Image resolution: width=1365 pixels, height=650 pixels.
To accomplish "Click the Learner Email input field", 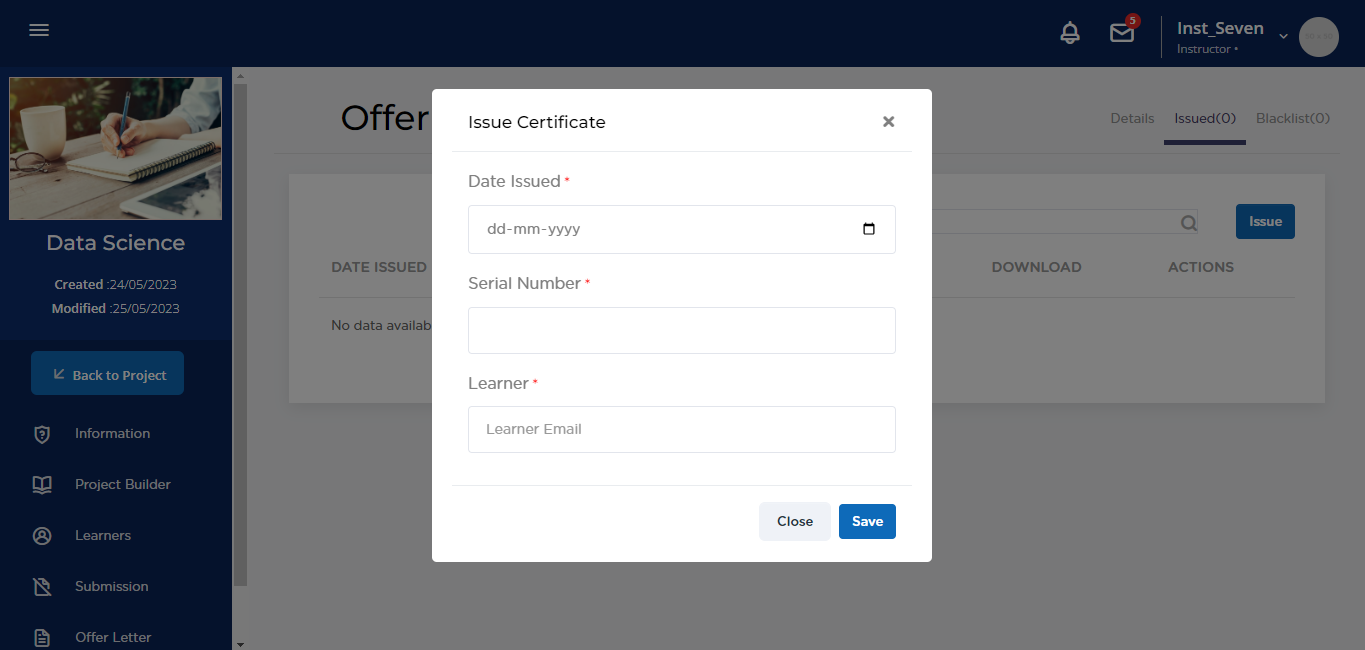I will click(681, 429).
